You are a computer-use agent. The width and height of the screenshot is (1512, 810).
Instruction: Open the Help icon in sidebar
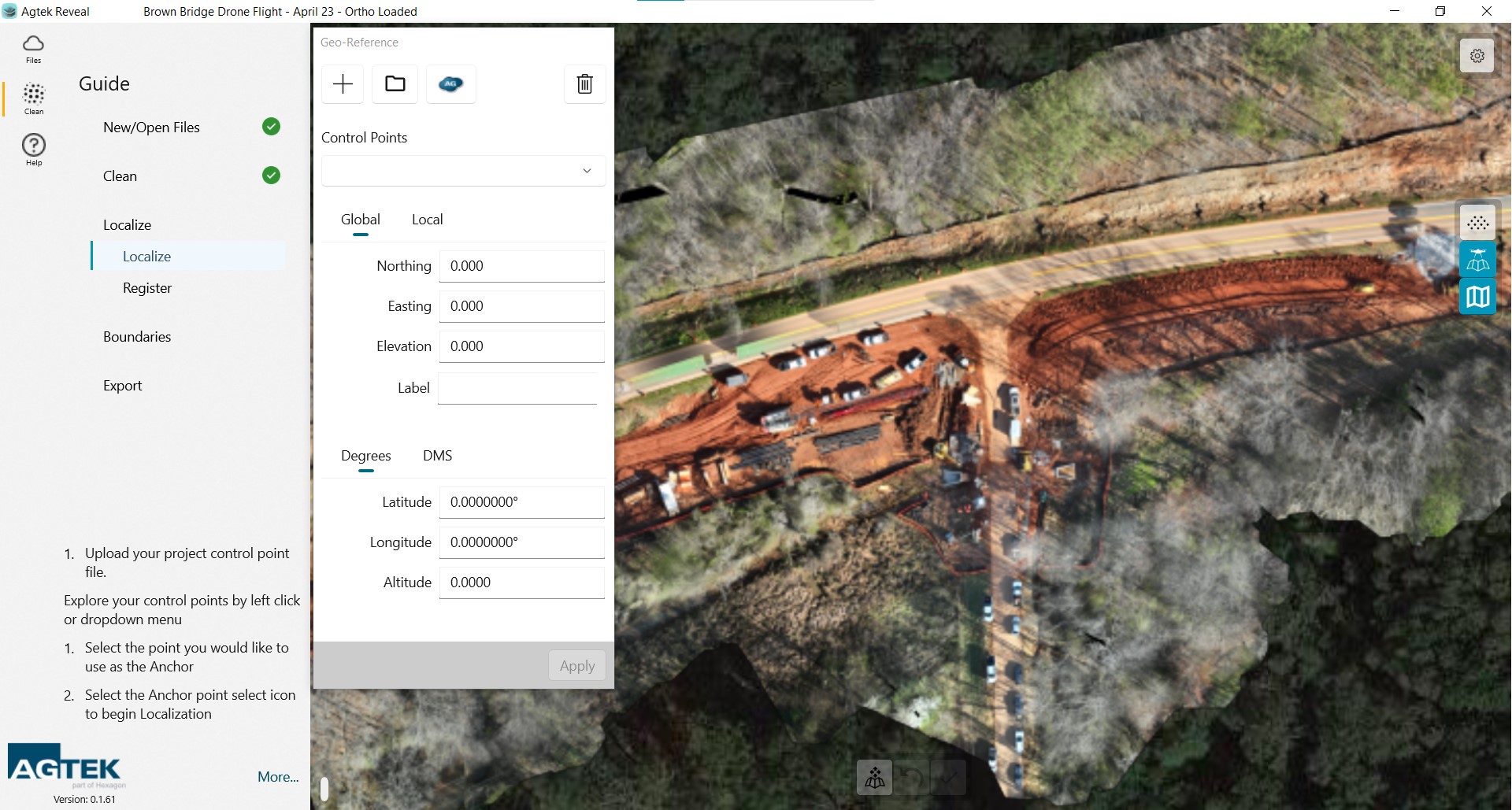pyautogui.click(x=33, y=149)
